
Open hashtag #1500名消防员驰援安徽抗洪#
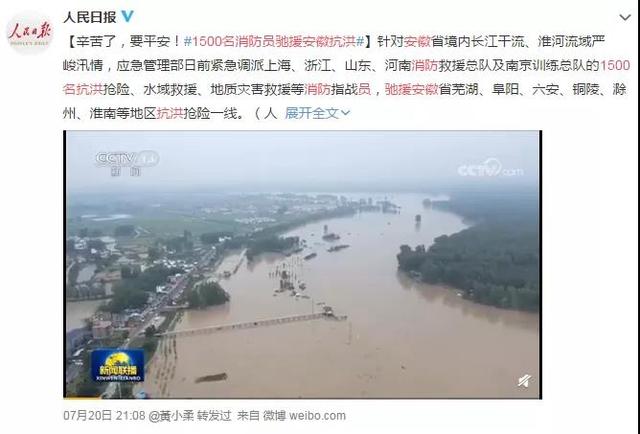[274, 41]
